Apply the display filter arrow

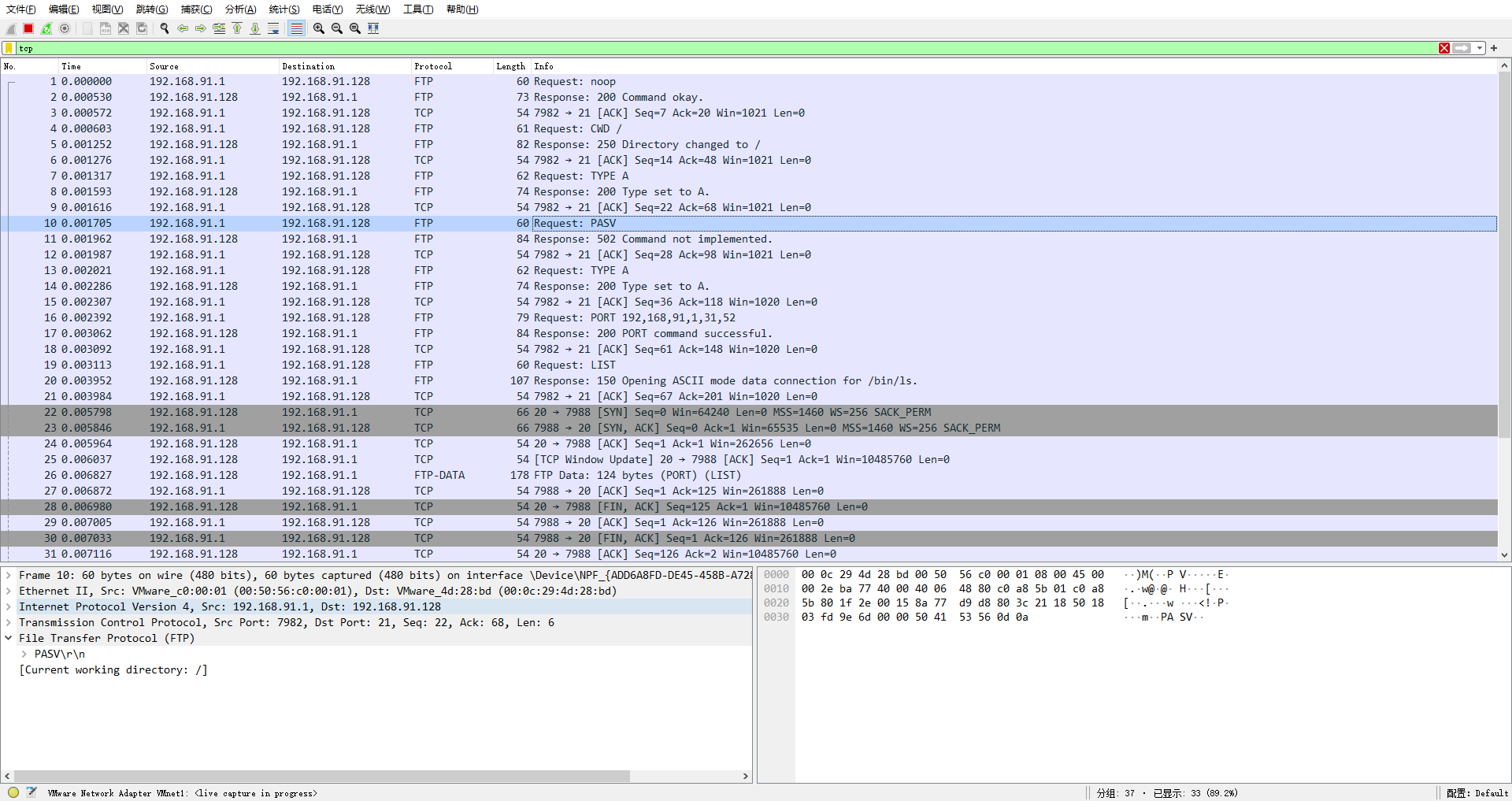point(1462,48)
